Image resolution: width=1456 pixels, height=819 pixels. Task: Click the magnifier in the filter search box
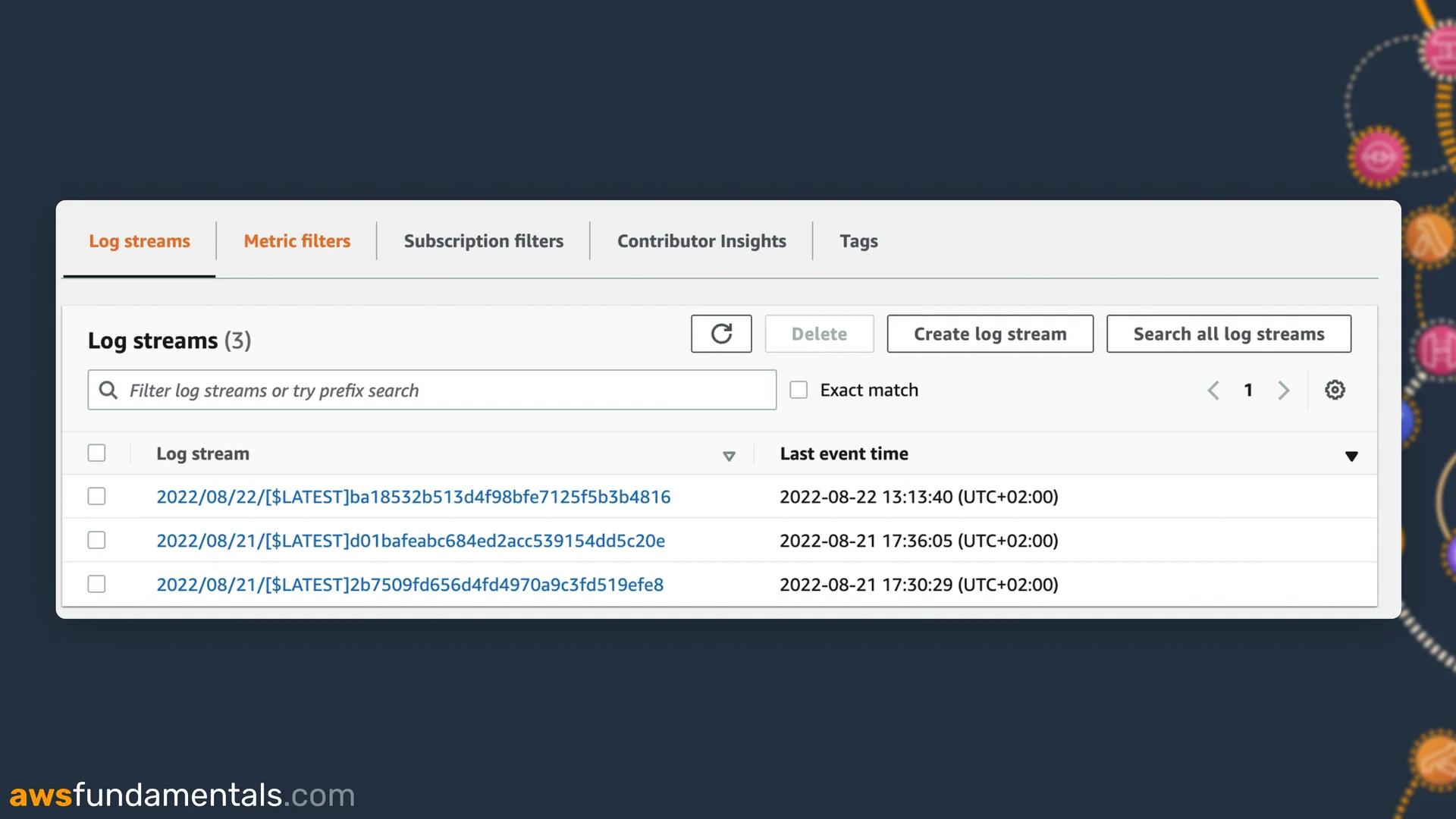pos(108,390)
